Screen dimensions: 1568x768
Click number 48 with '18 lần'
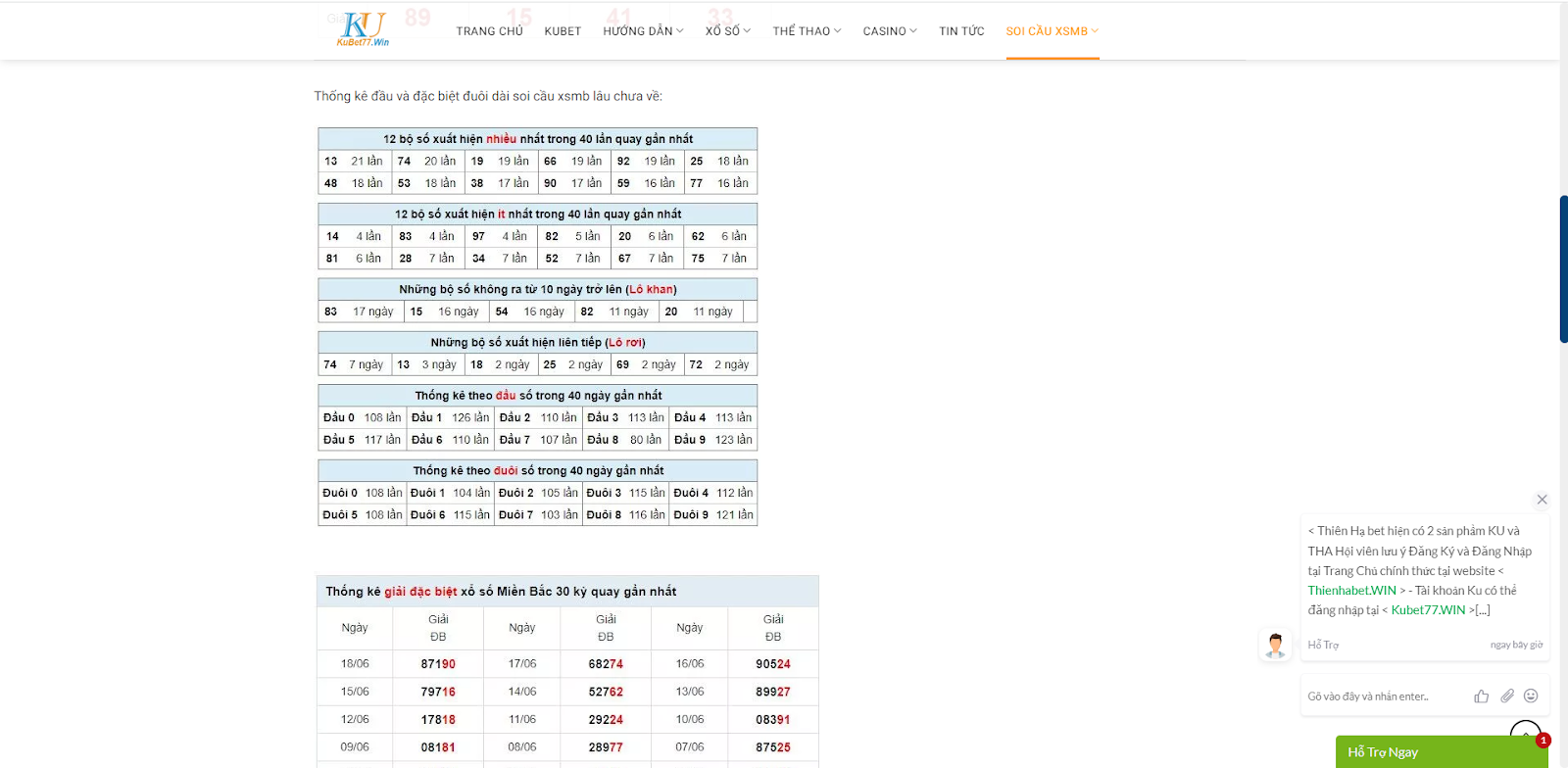pyautogui.click(x=355, y=183)
